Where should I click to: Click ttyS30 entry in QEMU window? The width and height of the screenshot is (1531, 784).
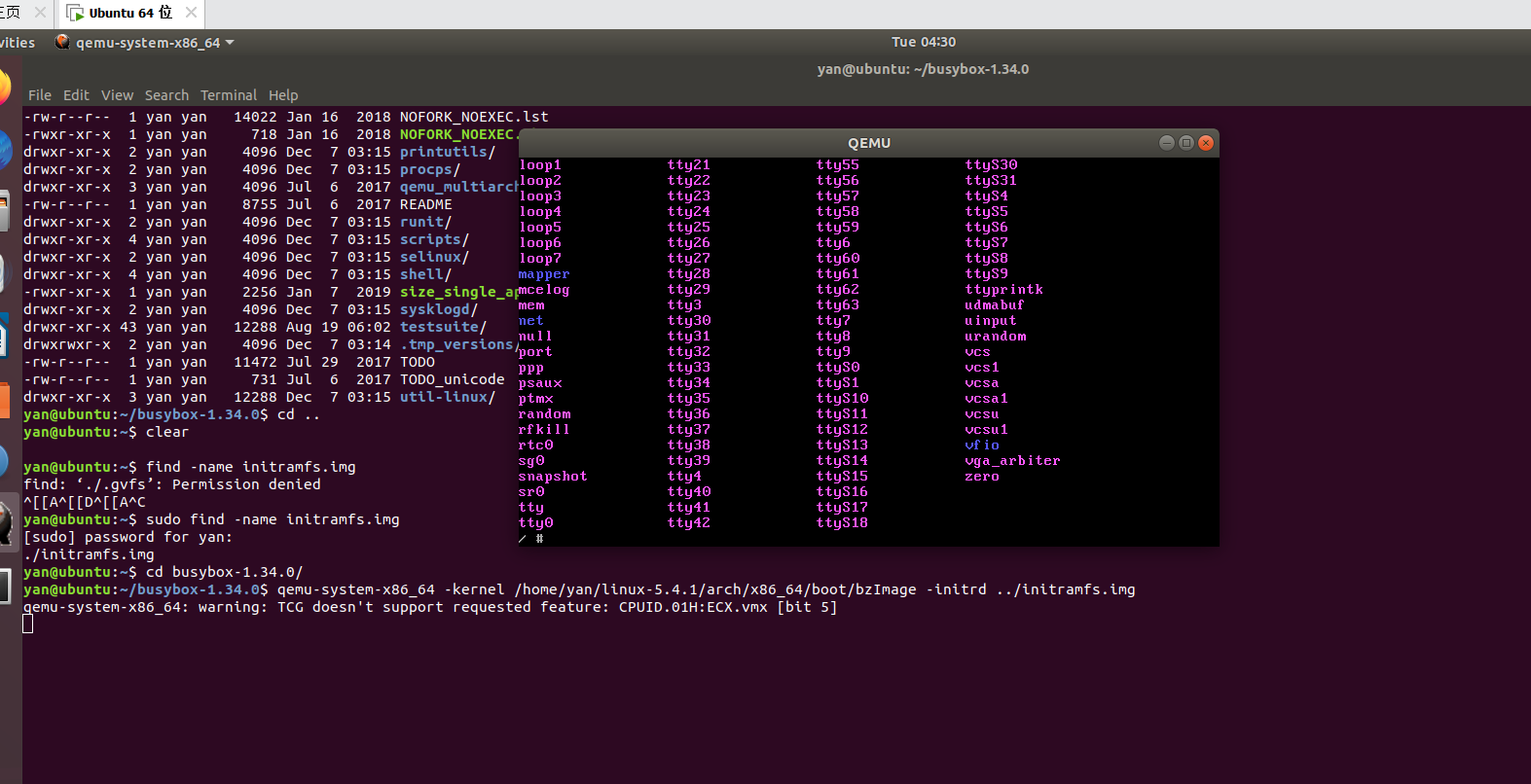[991, 164]
